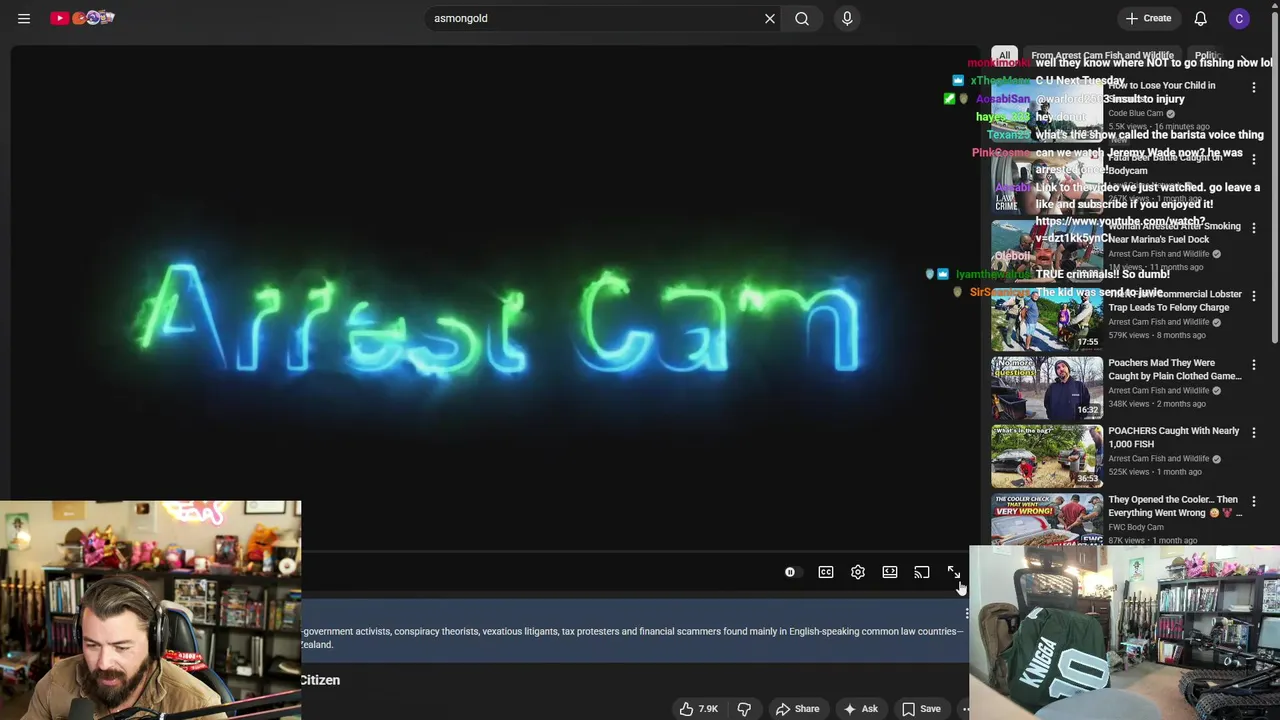The image size is (1280, 720).
Task: Click the Ask button
Action: tap(861, 709)
